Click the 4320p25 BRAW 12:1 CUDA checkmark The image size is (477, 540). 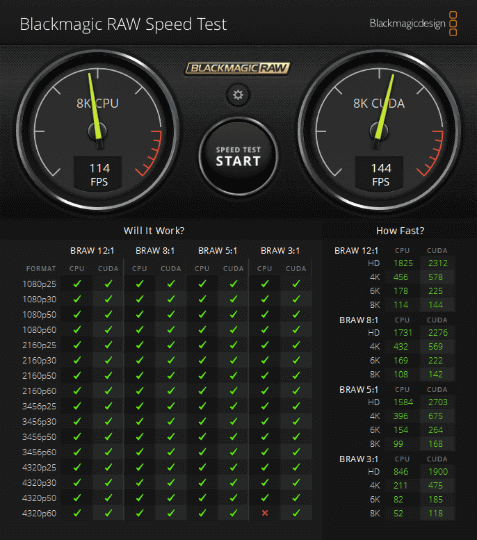[x=108, y=467]
